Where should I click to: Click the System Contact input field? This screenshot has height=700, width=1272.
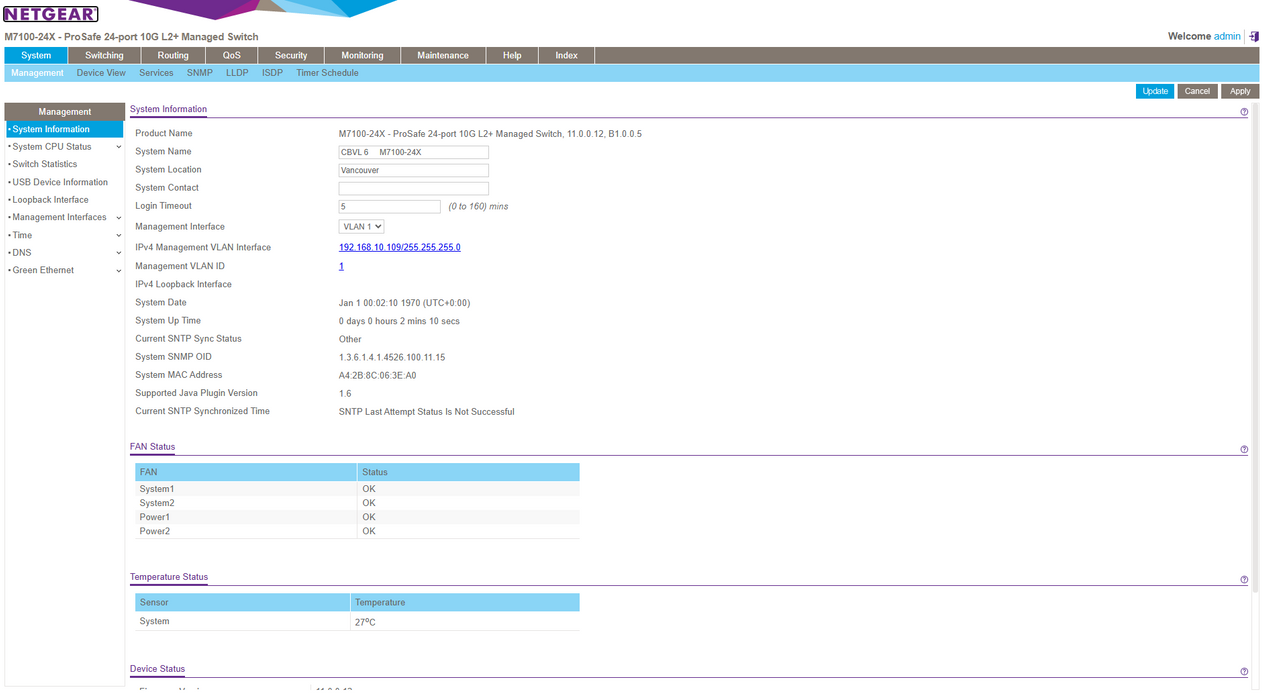click(413, 188)
